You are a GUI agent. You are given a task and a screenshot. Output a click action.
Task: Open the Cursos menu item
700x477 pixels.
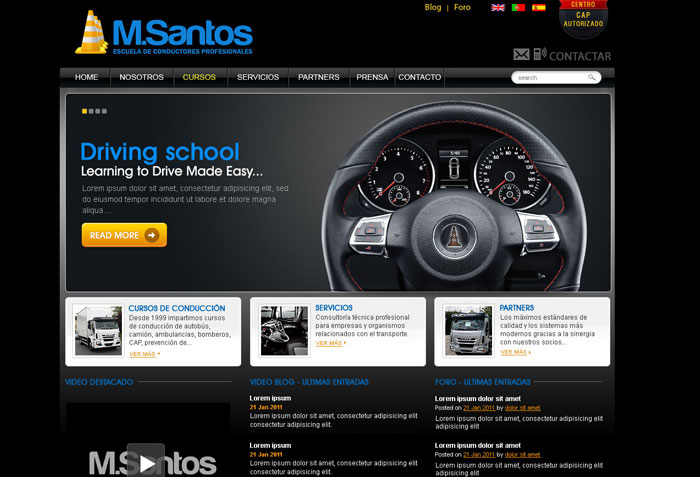tap(199, 77)
